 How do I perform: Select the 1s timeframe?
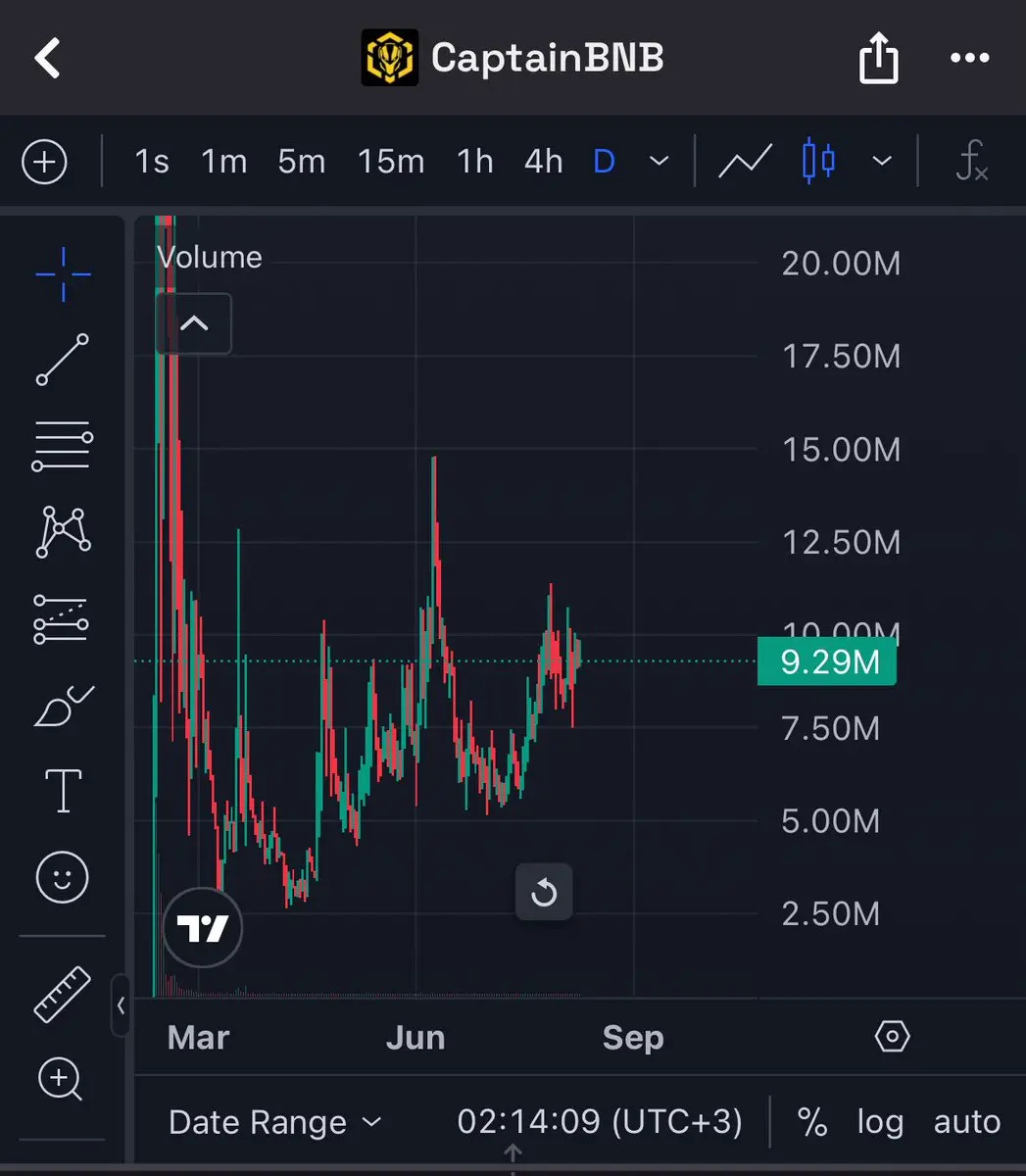pos(152,161)
